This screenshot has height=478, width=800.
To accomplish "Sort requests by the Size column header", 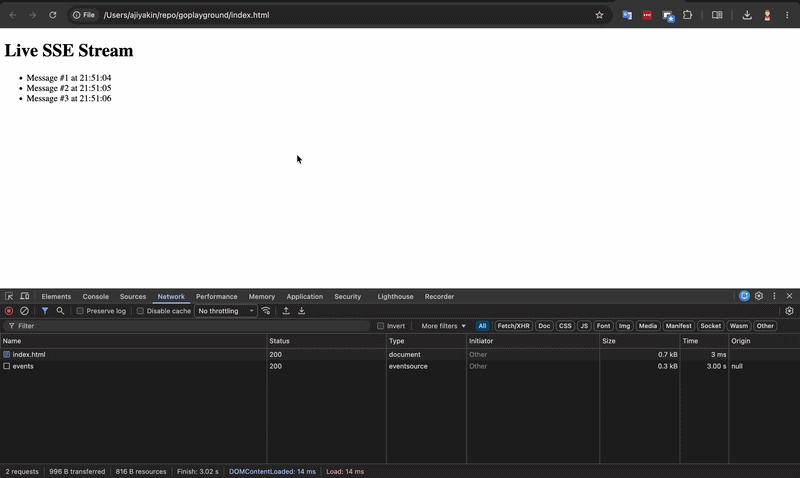I will 640,341.
